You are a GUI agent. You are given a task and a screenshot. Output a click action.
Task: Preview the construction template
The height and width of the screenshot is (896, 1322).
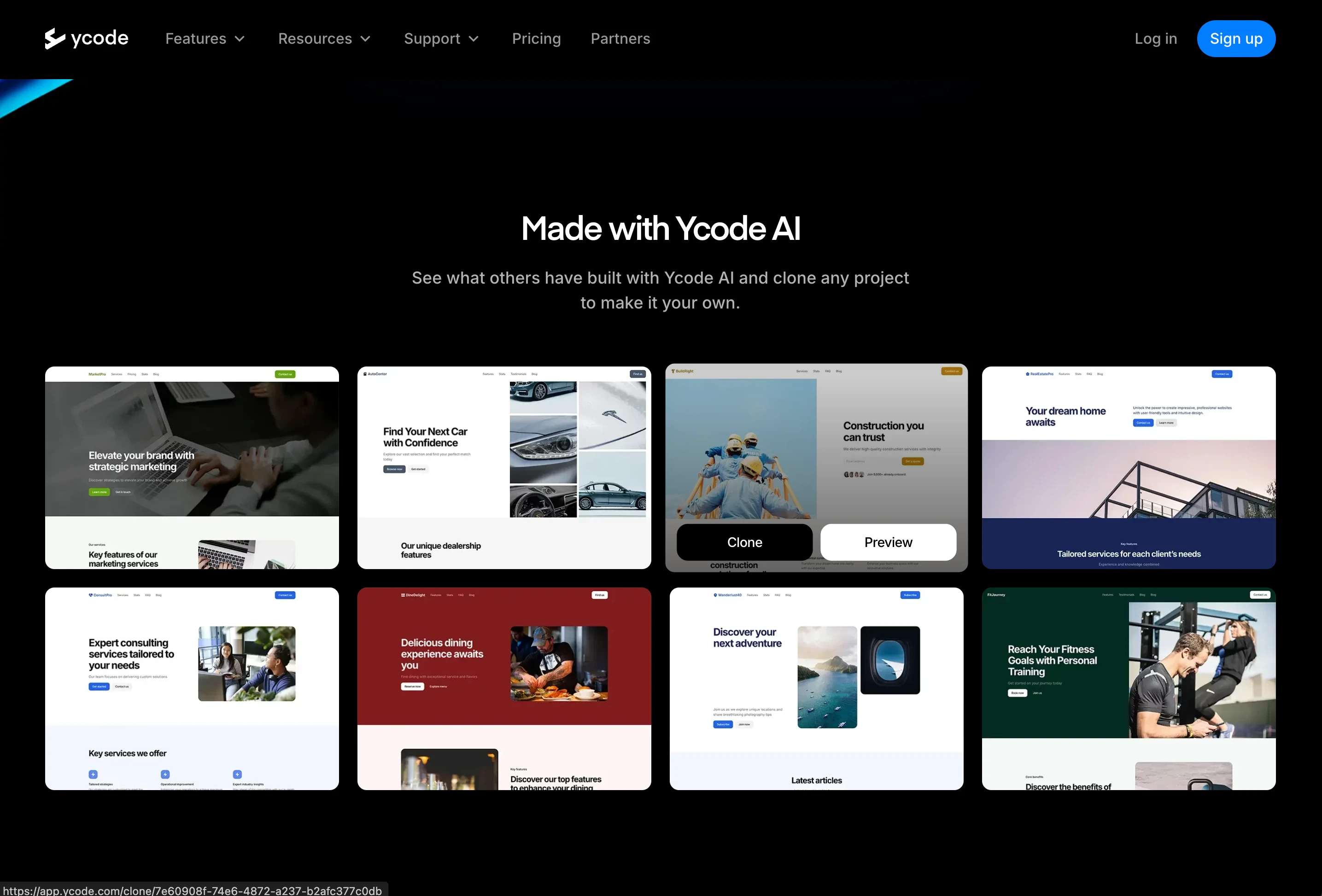click(888, 542)
